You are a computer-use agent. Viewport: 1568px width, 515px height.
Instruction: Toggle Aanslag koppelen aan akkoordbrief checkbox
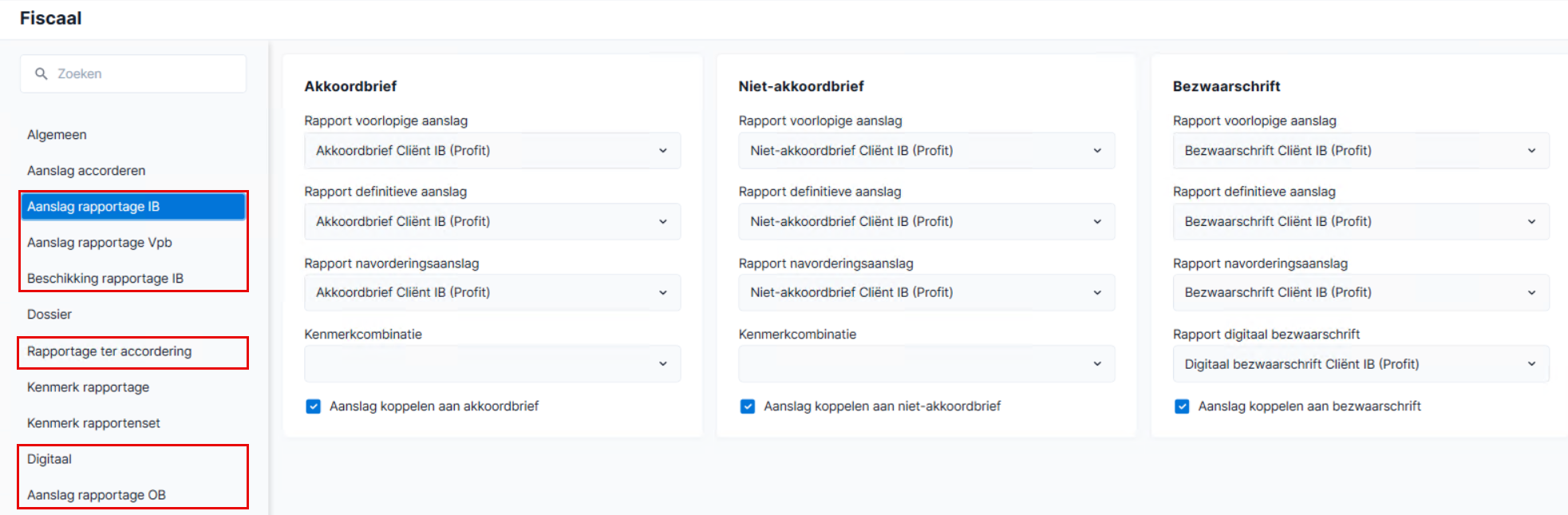point(314,406)
